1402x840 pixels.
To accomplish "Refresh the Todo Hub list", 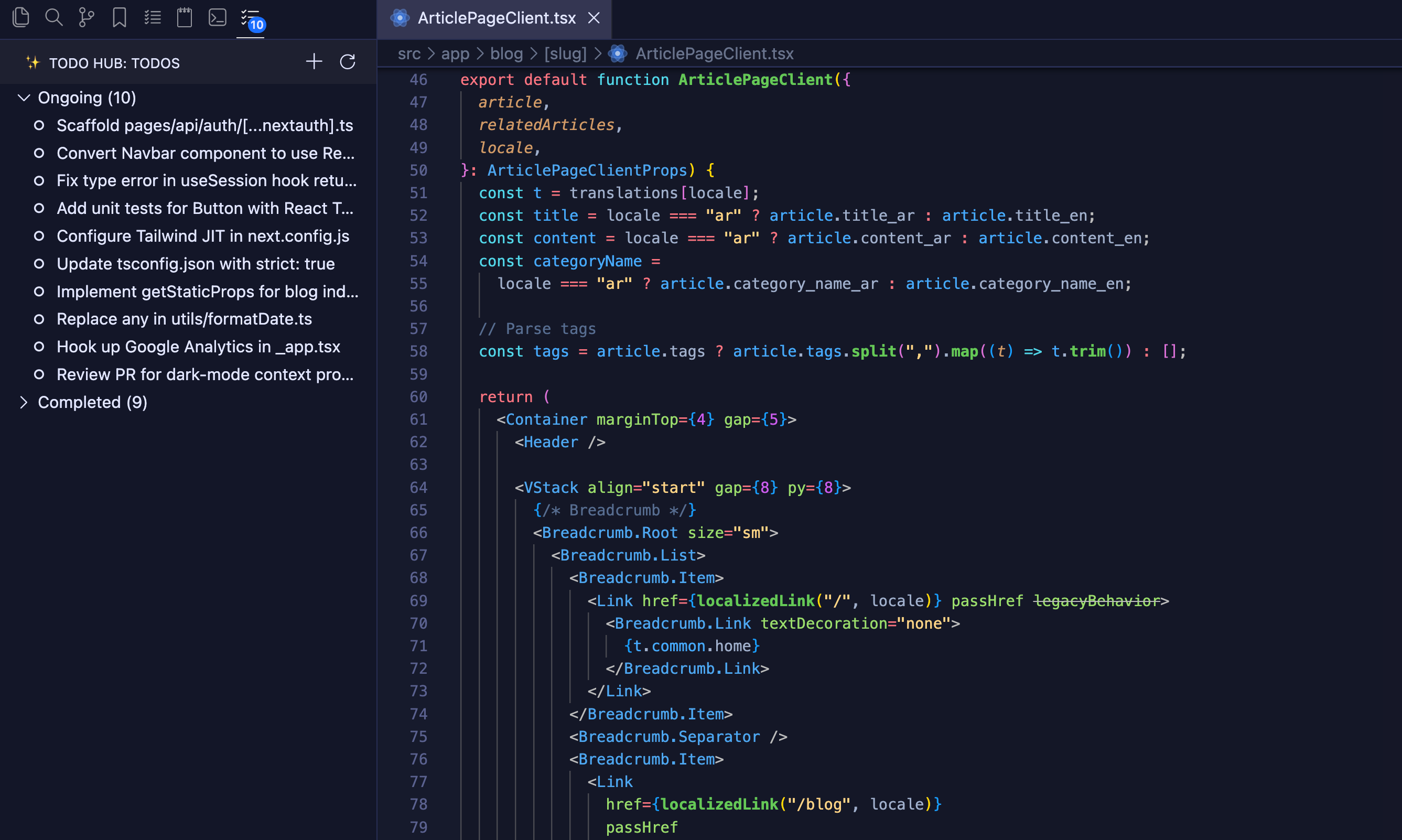I will click(x=347, y=62).
